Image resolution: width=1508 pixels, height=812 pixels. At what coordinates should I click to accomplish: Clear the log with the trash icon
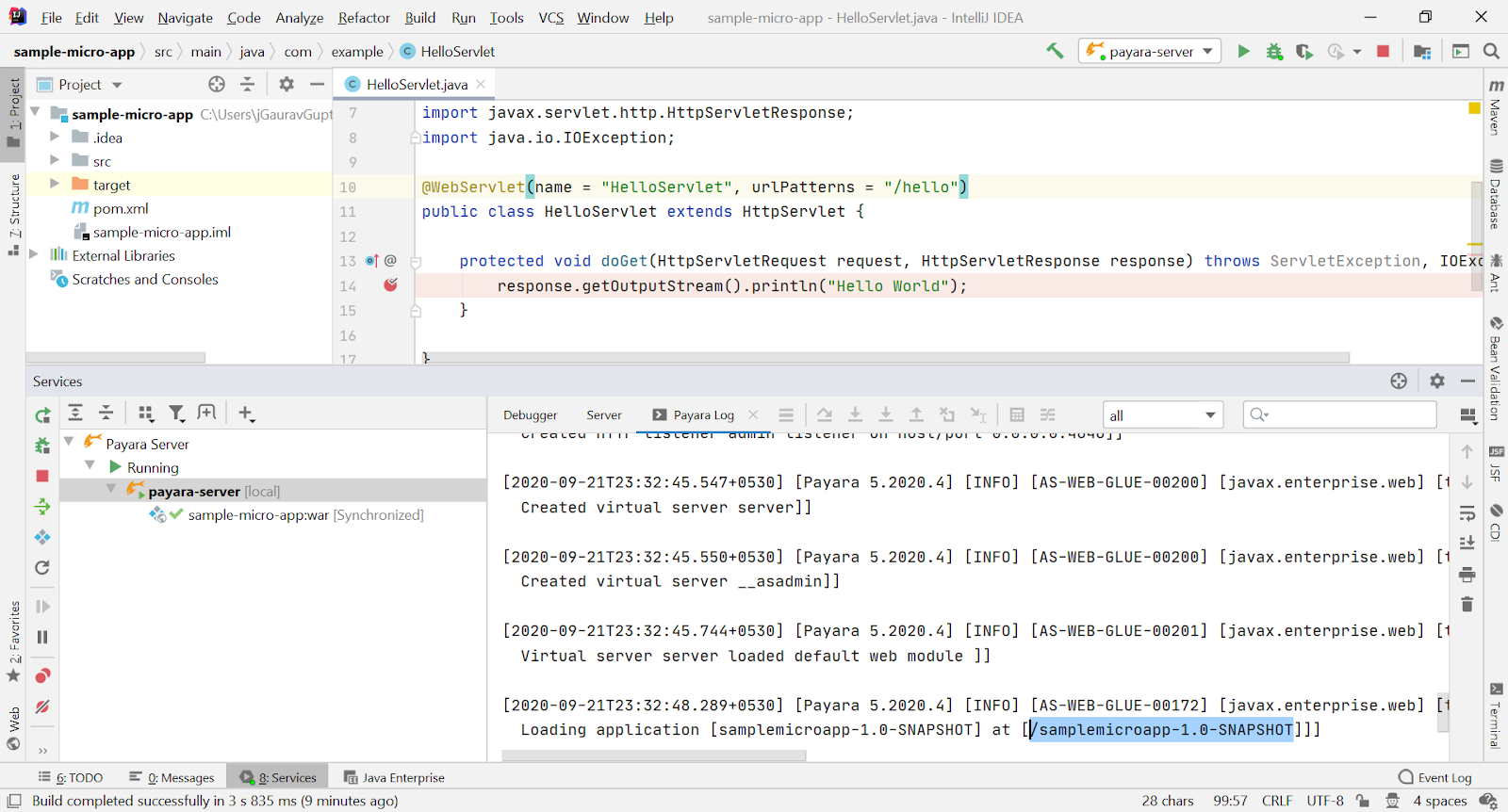click(x=1467, y=604)
